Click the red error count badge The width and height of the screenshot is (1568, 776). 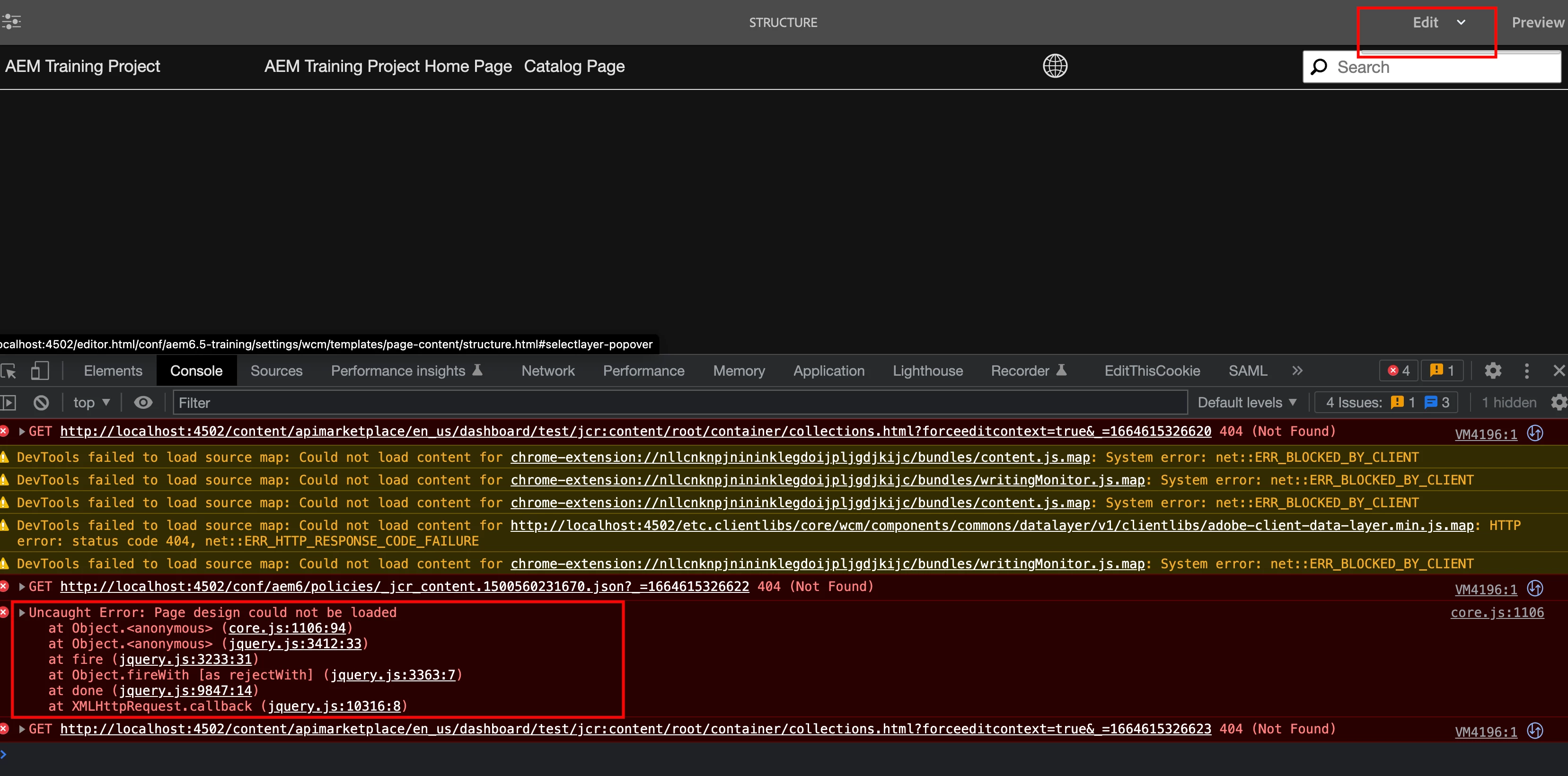(1398, 370)
